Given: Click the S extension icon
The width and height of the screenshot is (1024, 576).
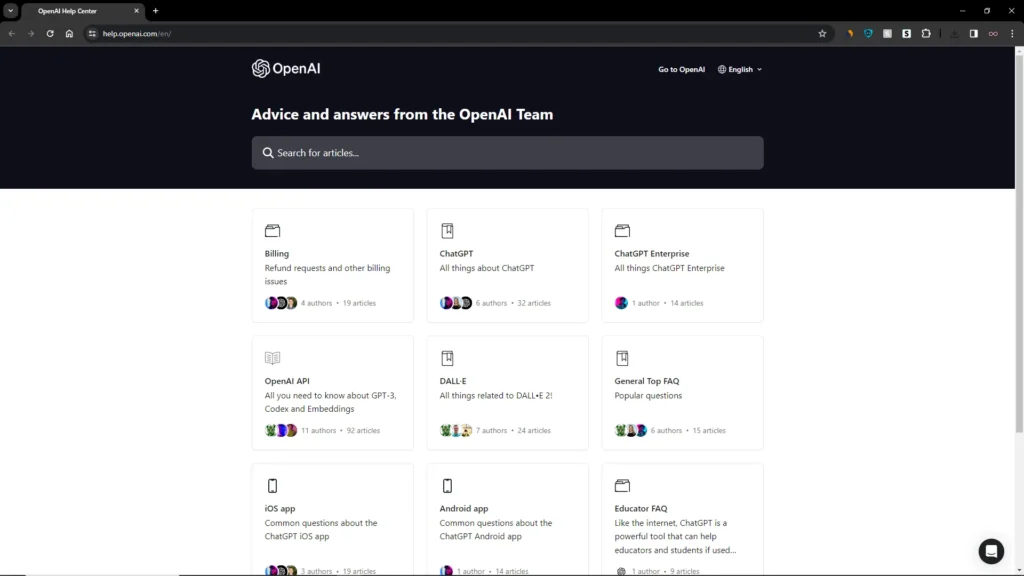Looking at the screenshot, I should point(906,34).
